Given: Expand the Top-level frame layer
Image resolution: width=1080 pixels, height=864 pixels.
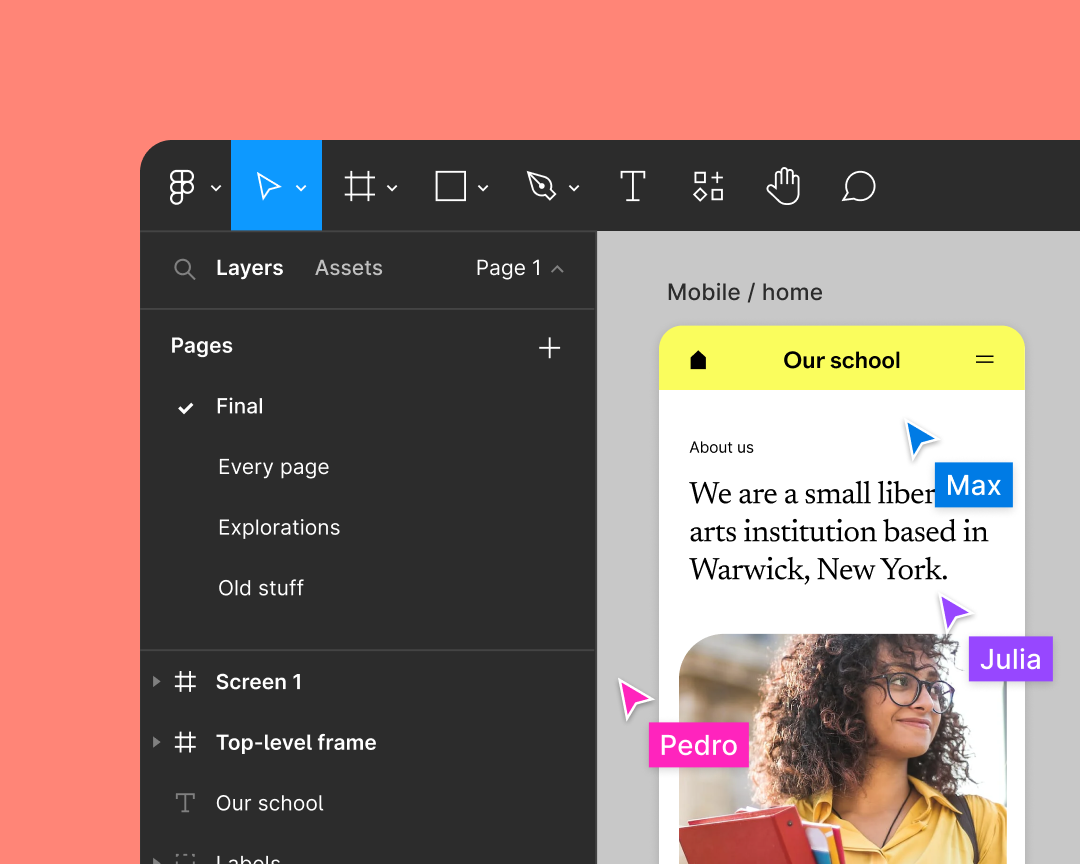Looking at the screenshot, I should tap(156, 743).
